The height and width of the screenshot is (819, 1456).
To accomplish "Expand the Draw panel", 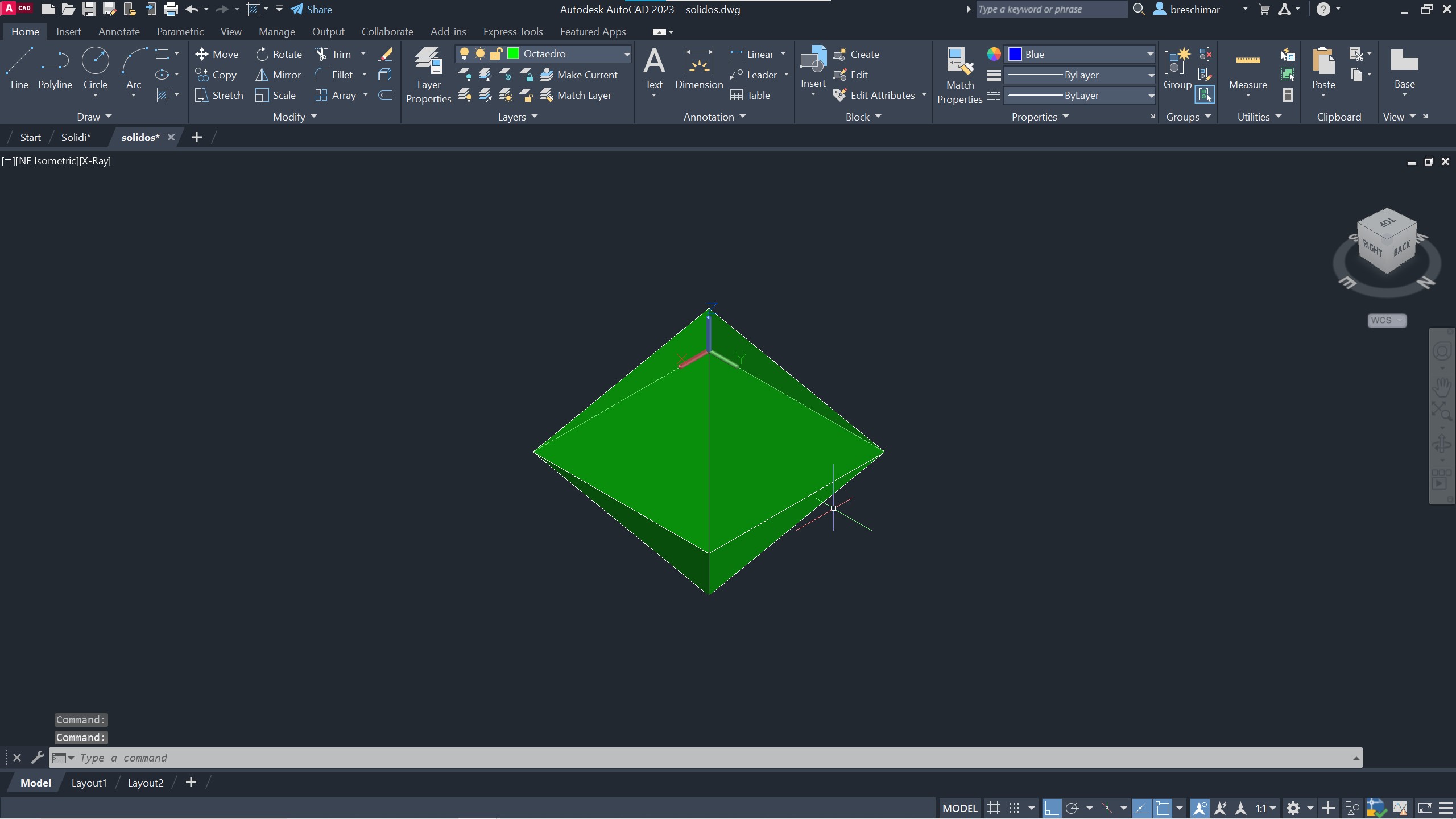I will click(x=94, y=117).
